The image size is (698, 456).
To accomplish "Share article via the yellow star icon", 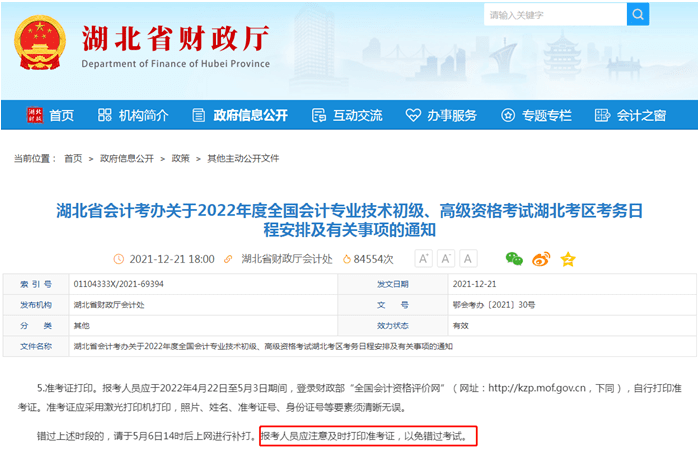I will click(568, 259).
